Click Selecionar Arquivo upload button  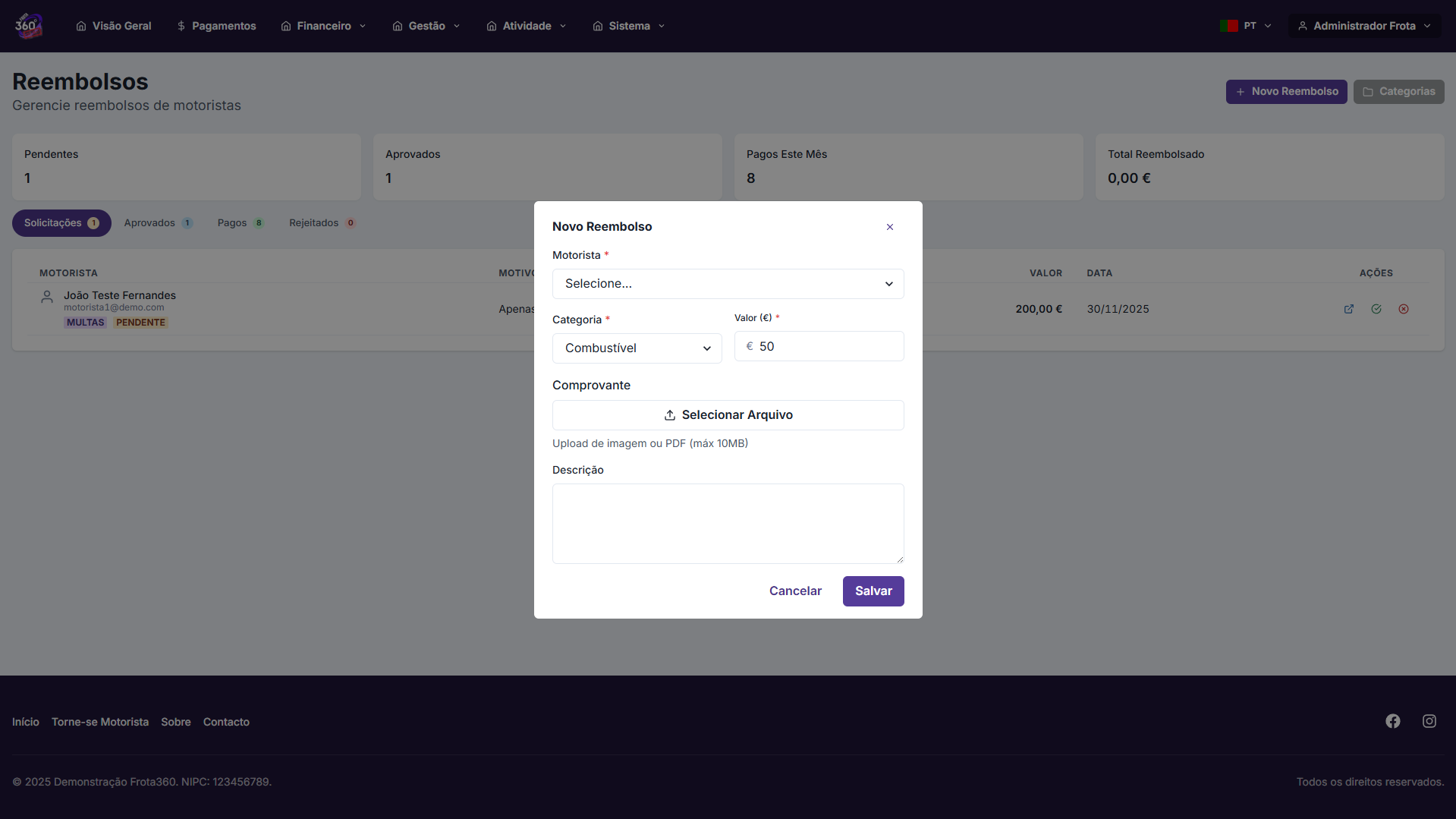tap(728, 415)
